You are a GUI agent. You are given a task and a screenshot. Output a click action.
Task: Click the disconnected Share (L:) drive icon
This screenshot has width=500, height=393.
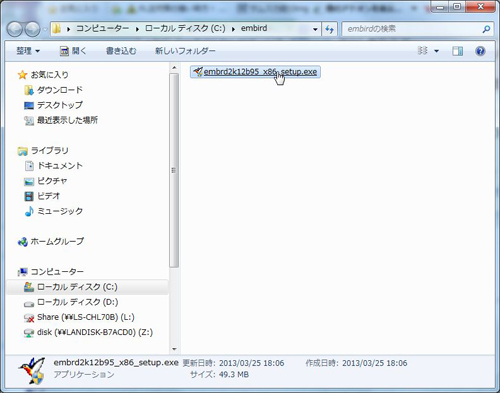click(29, 318)
